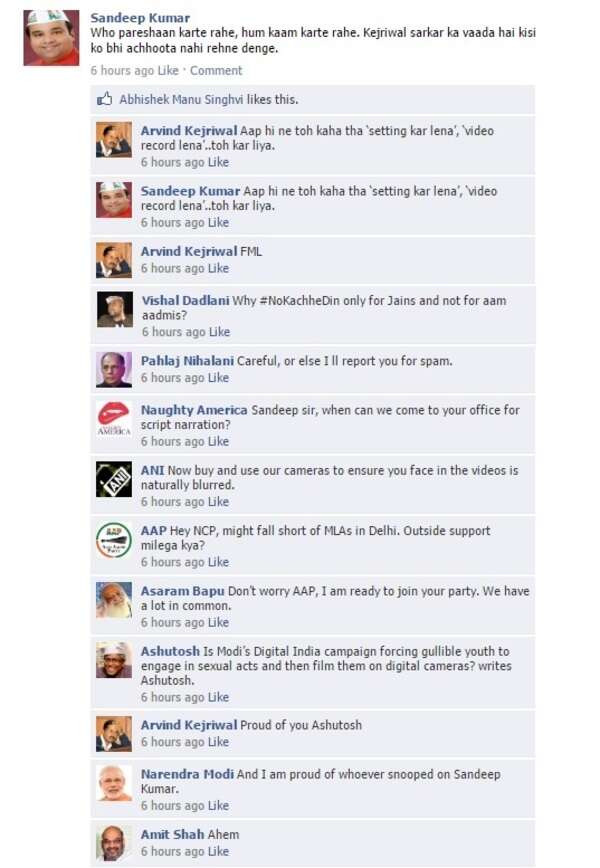Click the Amit Shah avatar picture

tap(114, 843)
